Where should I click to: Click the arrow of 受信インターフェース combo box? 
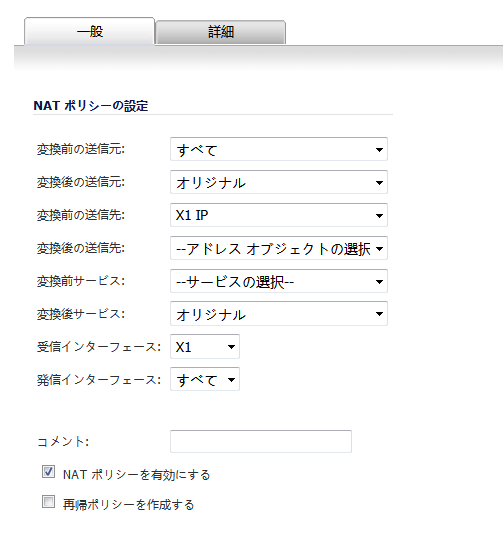231,347
